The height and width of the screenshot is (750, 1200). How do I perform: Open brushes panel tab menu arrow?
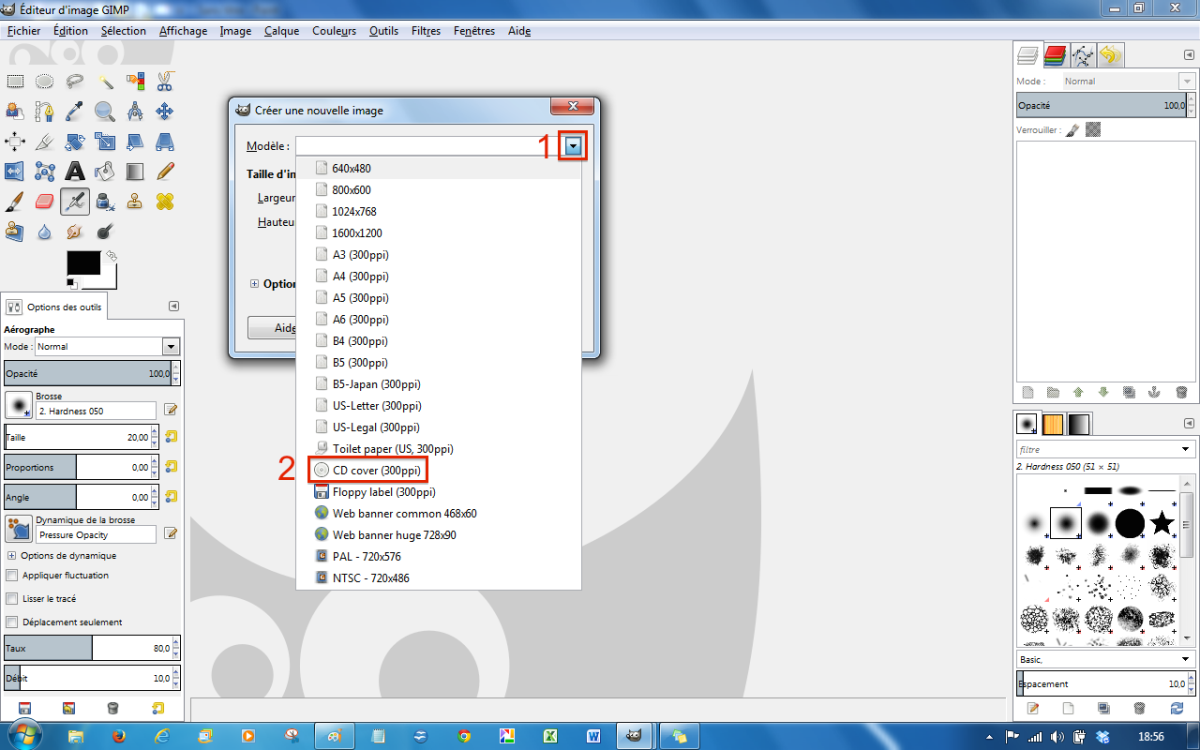(x=1187, y=423)
